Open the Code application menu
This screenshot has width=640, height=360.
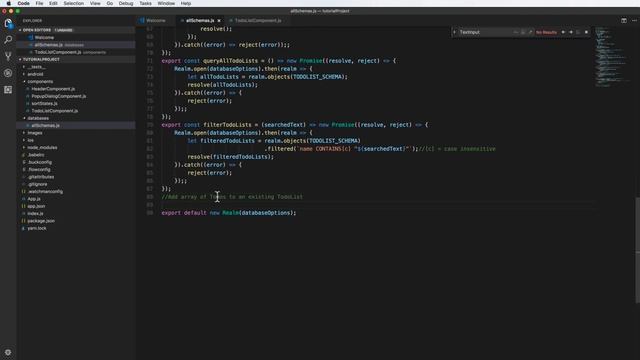23,3
